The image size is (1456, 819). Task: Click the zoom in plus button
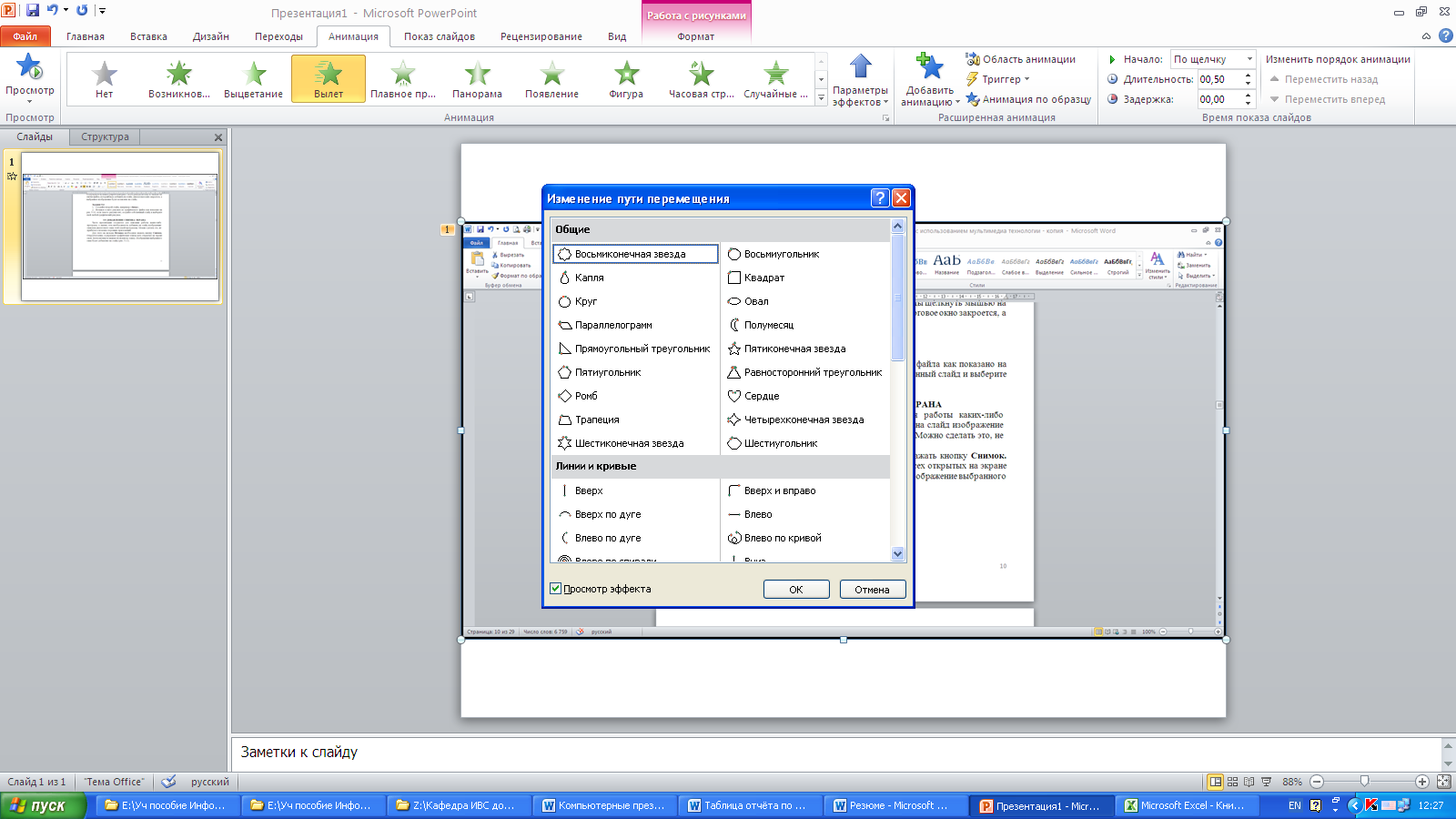(x=1421, y=782)
